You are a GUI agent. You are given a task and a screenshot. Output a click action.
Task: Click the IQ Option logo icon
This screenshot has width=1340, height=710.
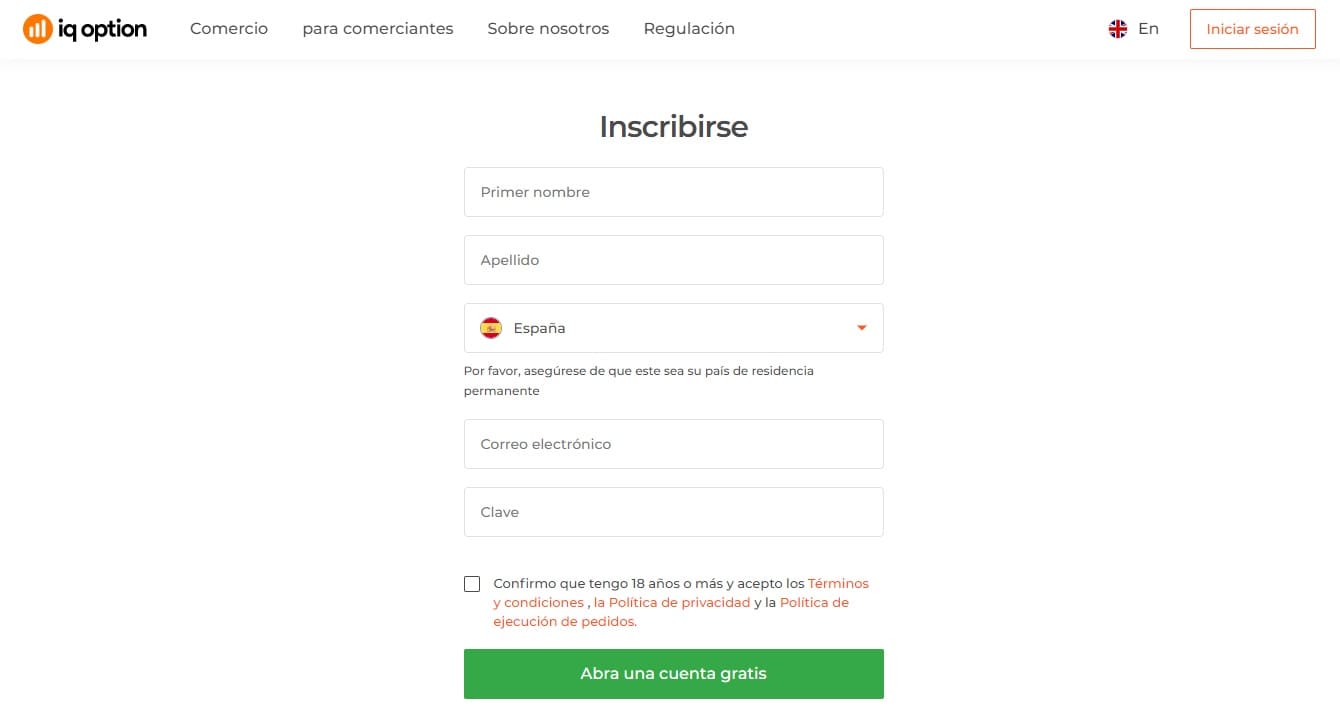(37, 29)
